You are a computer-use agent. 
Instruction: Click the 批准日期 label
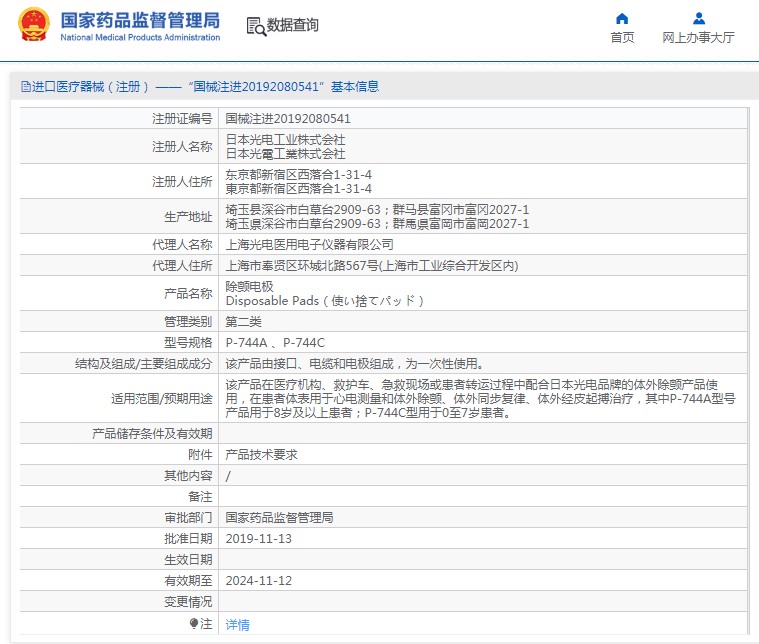[x=188, y=539]
